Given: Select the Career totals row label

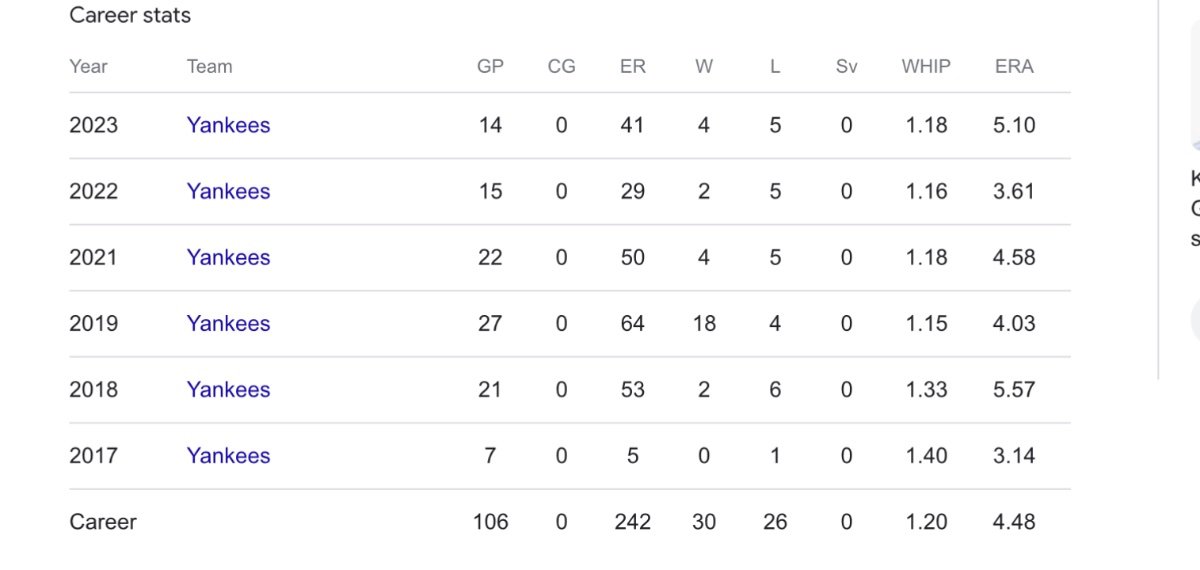Looking at the screenshot, I should click(103, 521).
